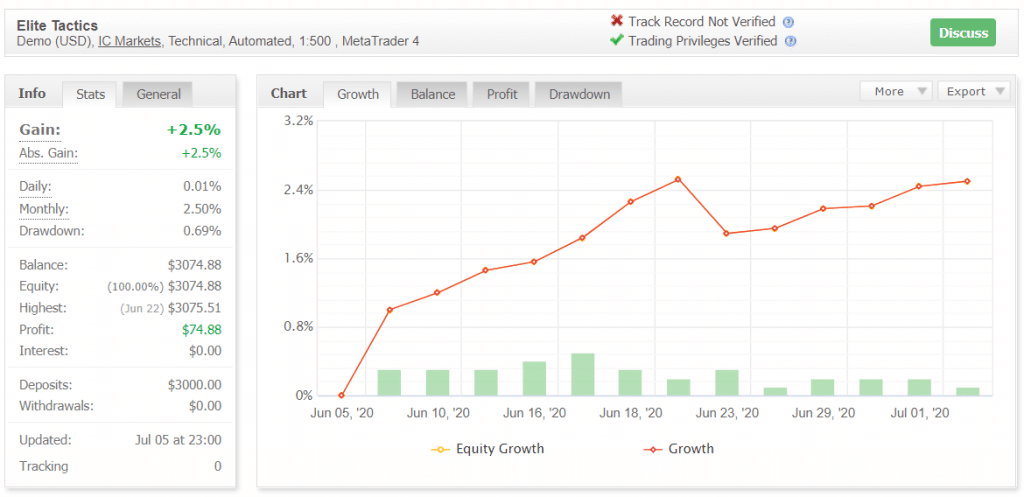This screenshot has width=1024, height=497.
Task: Click the underlined Abs. Gain label
Action: (48, 153)
